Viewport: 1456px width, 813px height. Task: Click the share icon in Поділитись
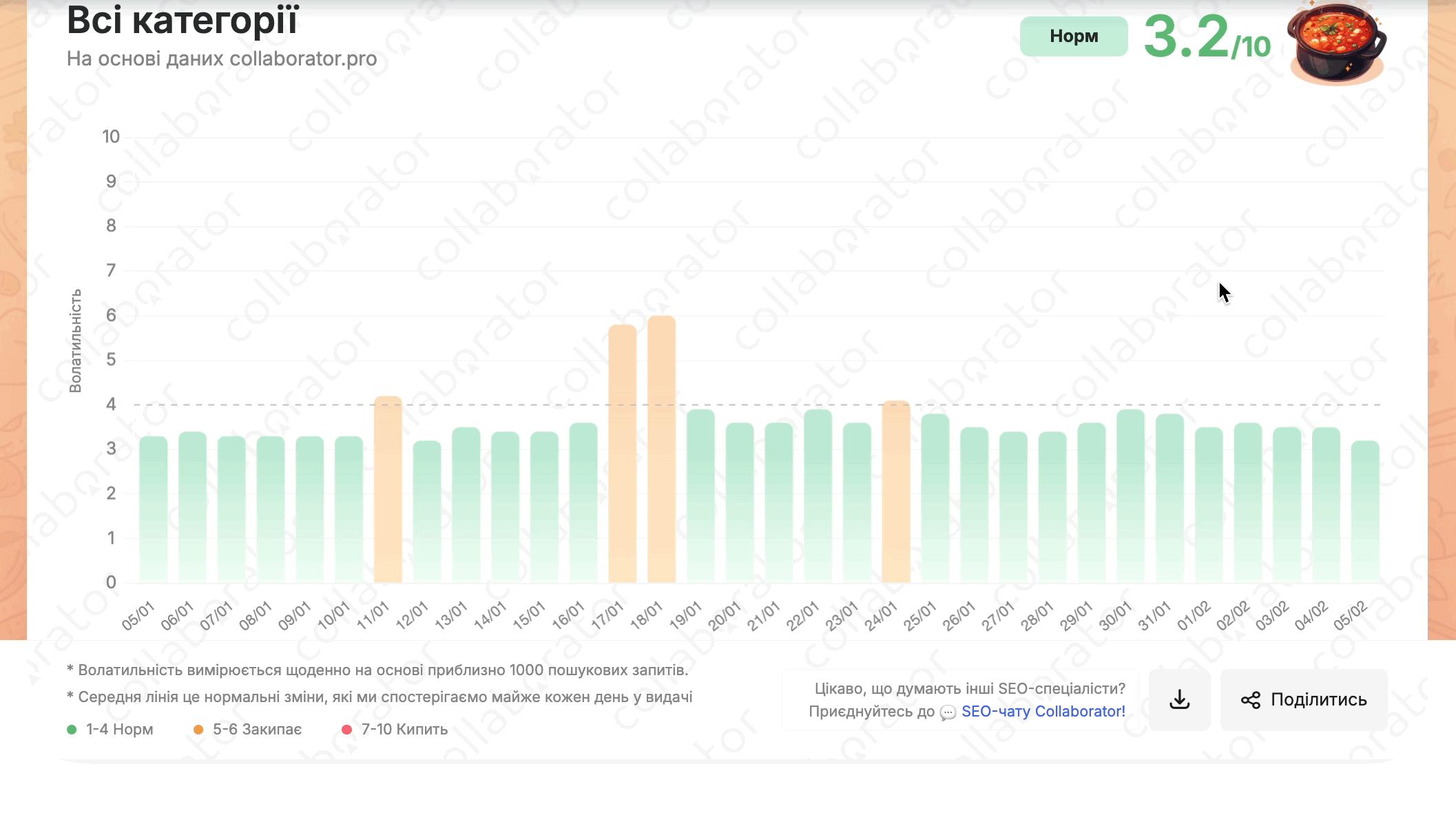pos(1250,700)
